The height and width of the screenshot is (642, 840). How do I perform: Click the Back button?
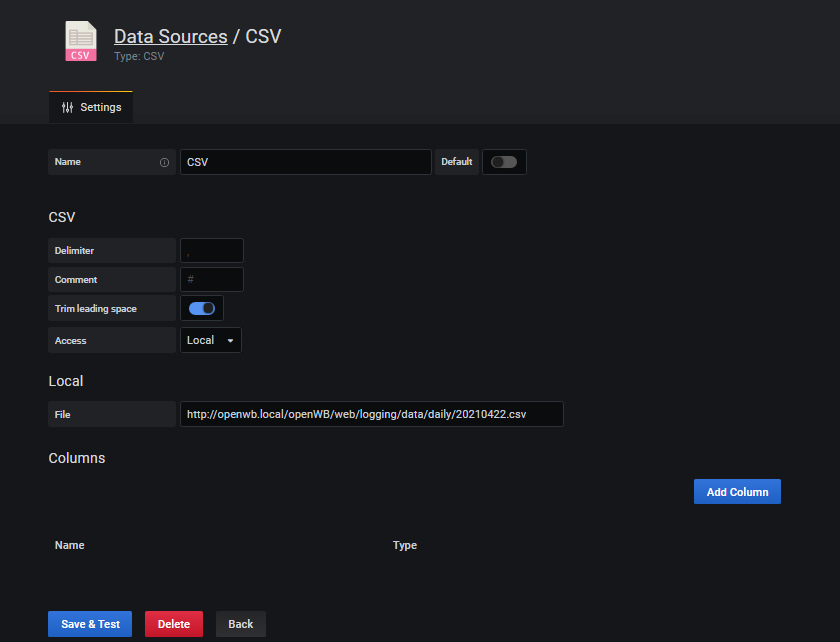pyautogui.click(x=241, y=624)
